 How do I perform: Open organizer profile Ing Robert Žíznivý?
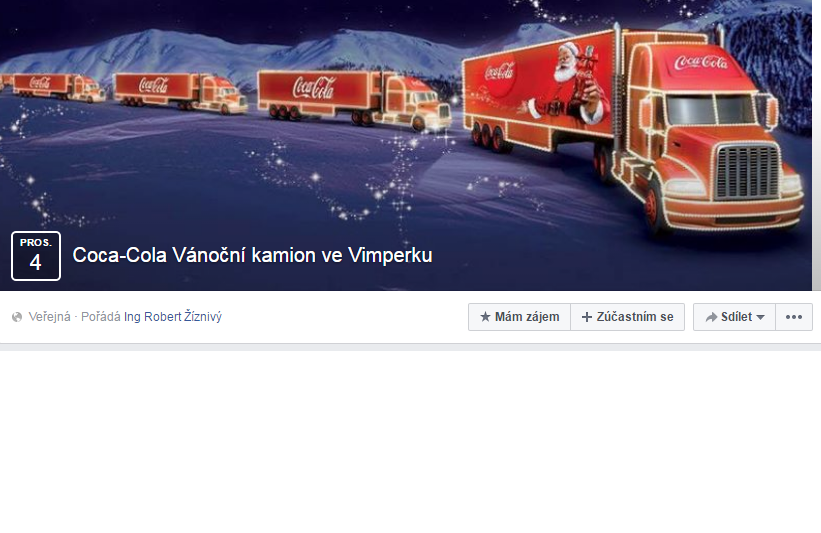click(x=173, y=316)
